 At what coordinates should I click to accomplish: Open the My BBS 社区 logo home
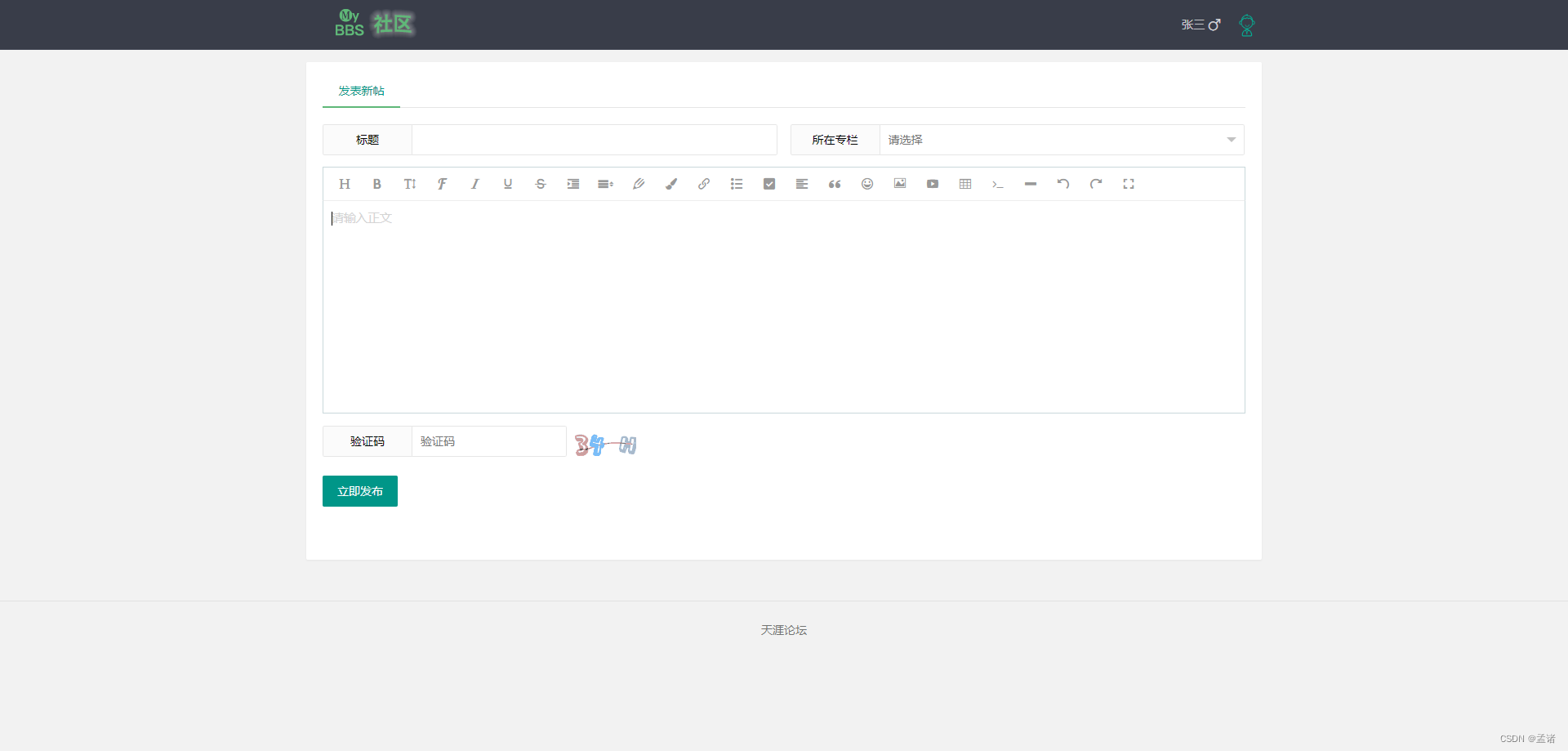[x=375, y=24]
